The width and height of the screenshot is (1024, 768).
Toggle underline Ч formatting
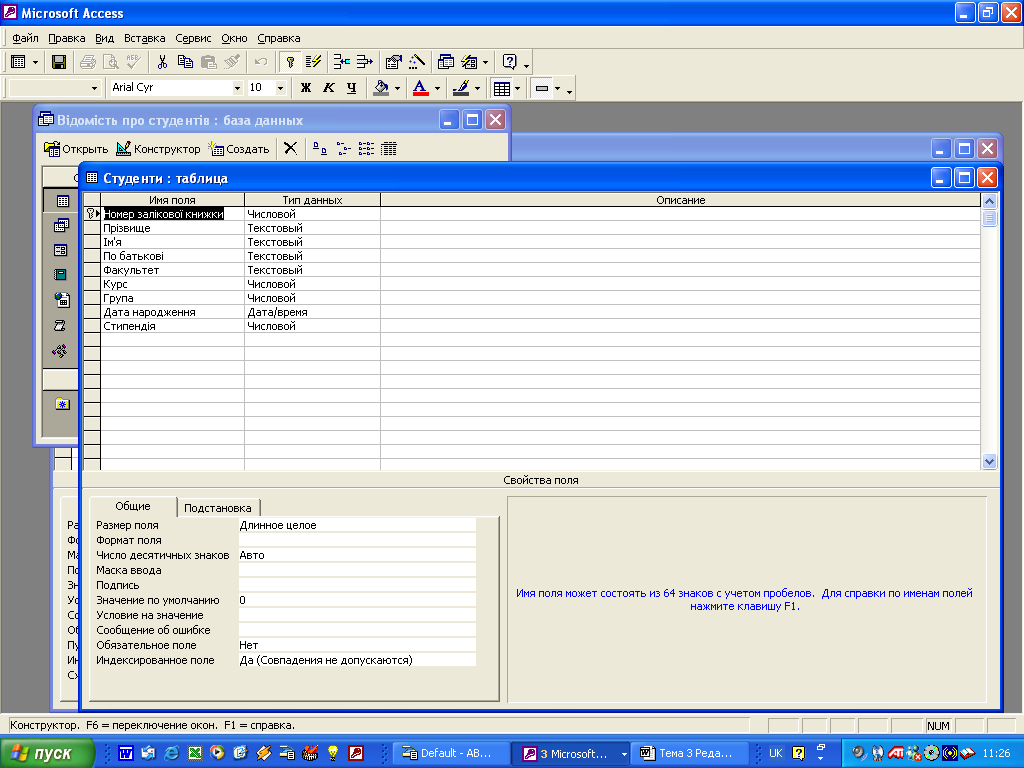point(351,88)
